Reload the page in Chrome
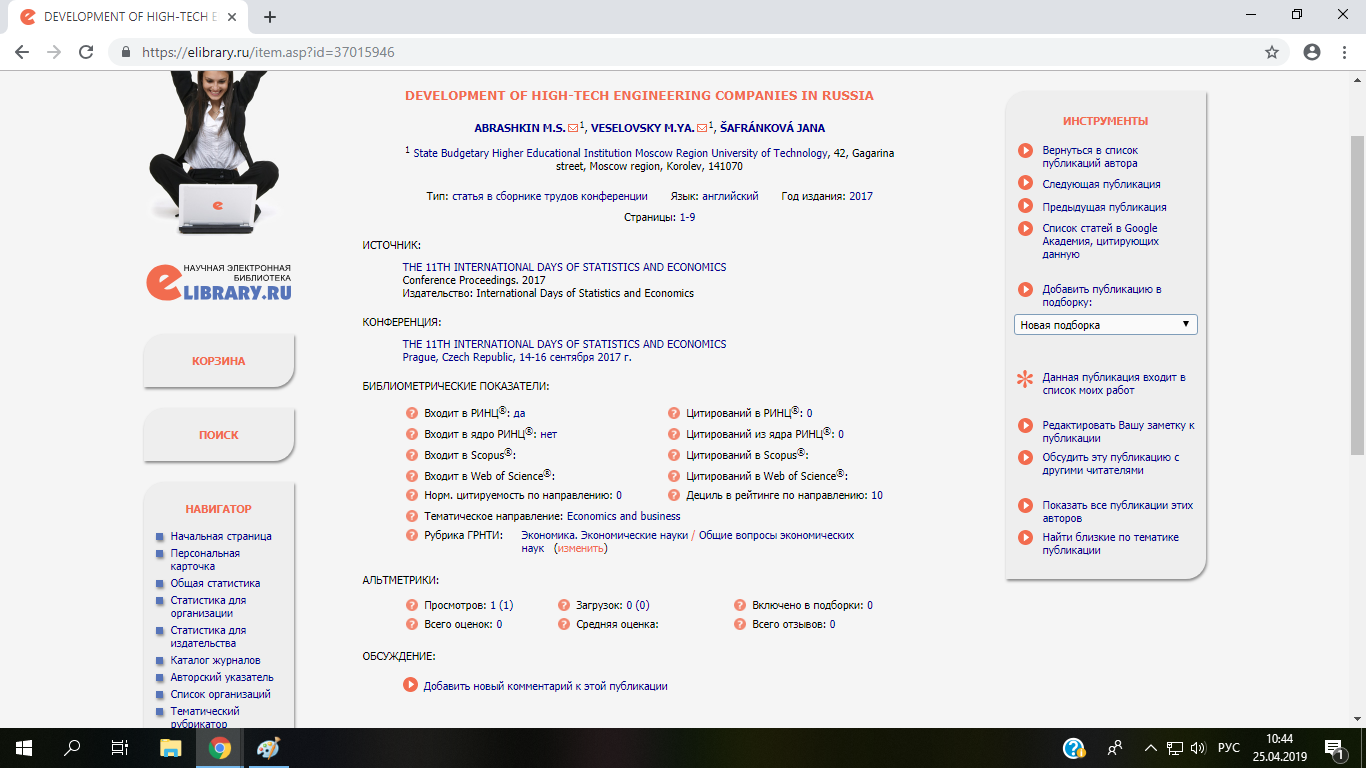Image resolution: width=1366 pixels, height=768 pixels. tap(86, 52)
